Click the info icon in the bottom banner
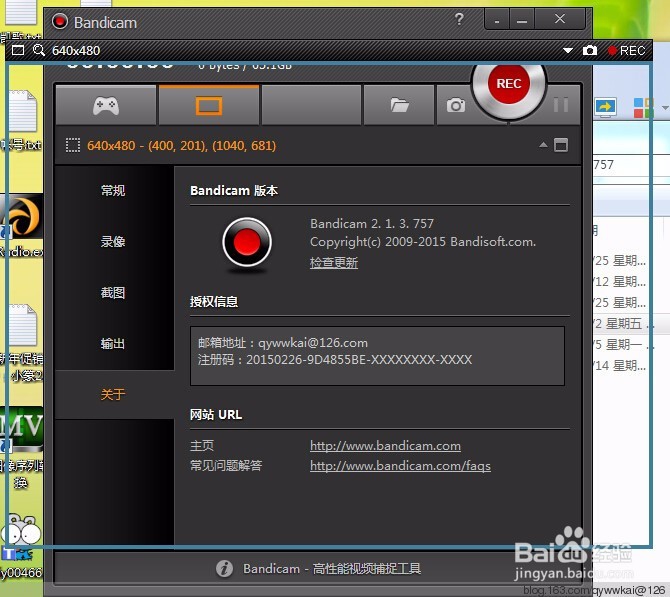The width and height of the screenshot is (670, 597). (x=224, y=568)
